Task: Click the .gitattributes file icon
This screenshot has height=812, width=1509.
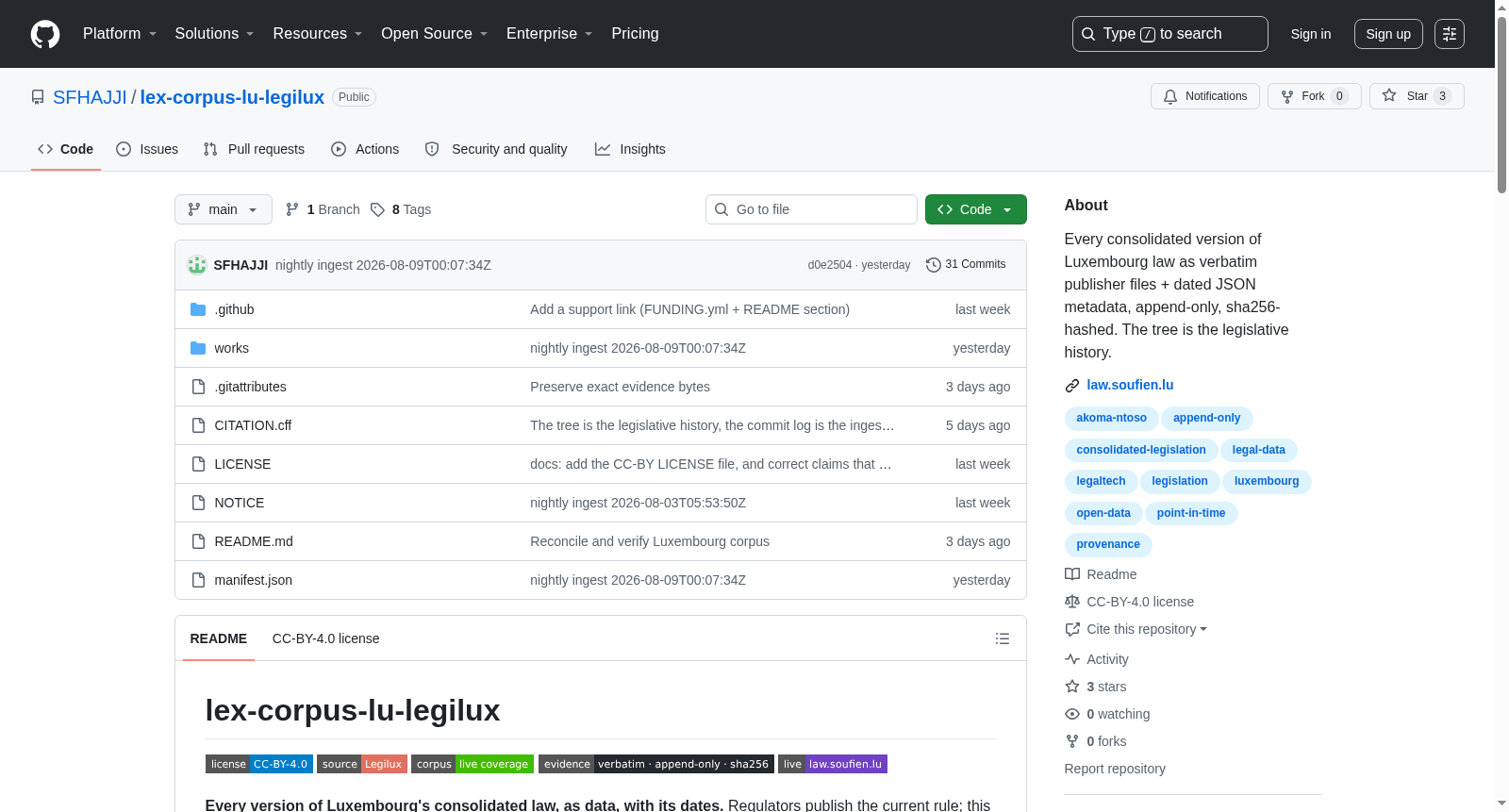Action: [x=198, y=387]
